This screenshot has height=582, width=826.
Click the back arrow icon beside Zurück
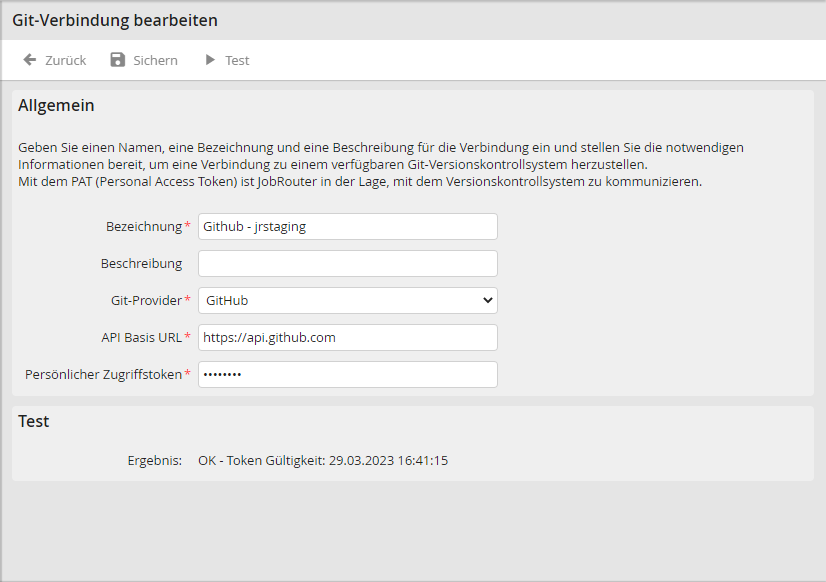[30, 60]
